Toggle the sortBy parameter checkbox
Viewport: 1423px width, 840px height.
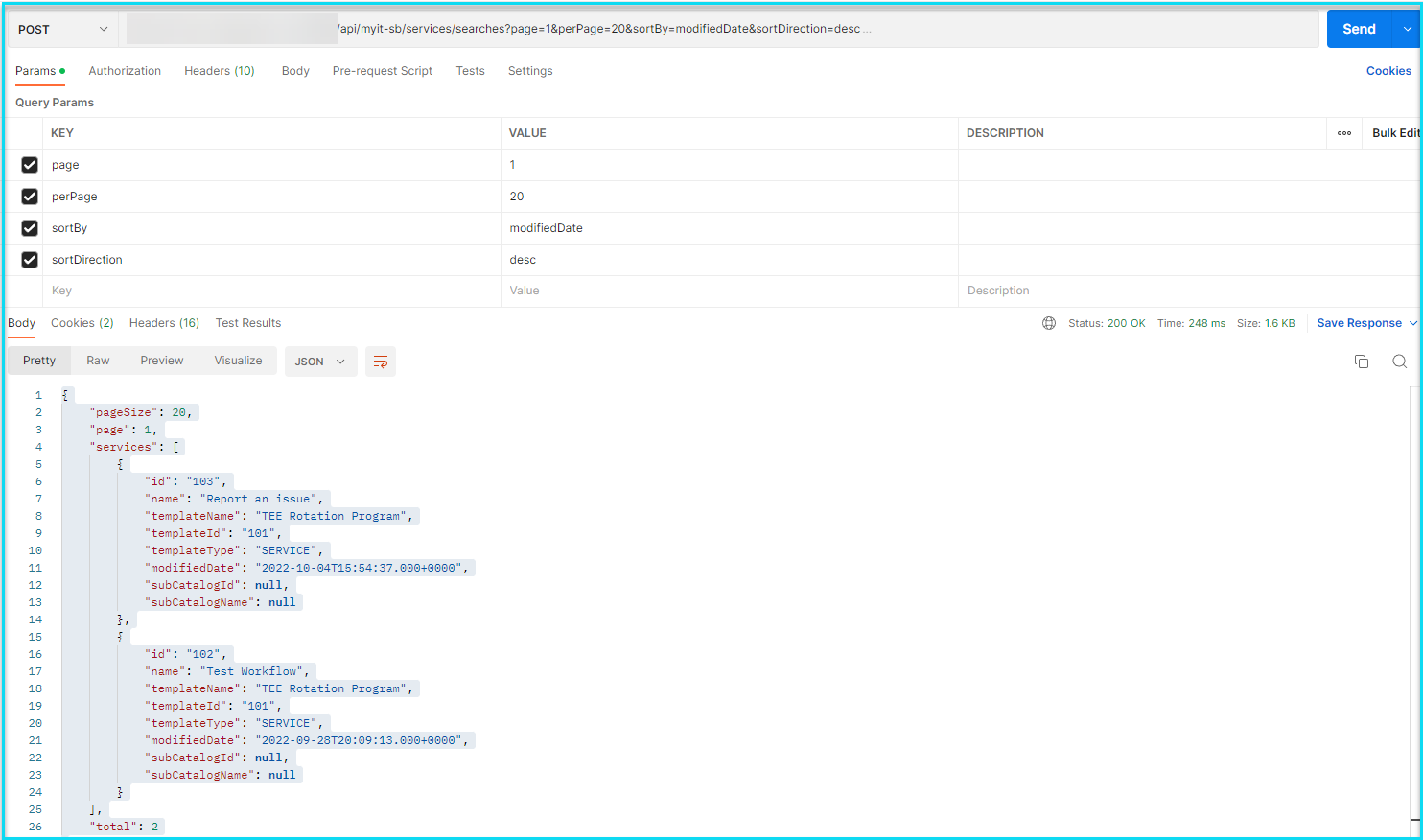pyautogui.click(x=30, y=228)
